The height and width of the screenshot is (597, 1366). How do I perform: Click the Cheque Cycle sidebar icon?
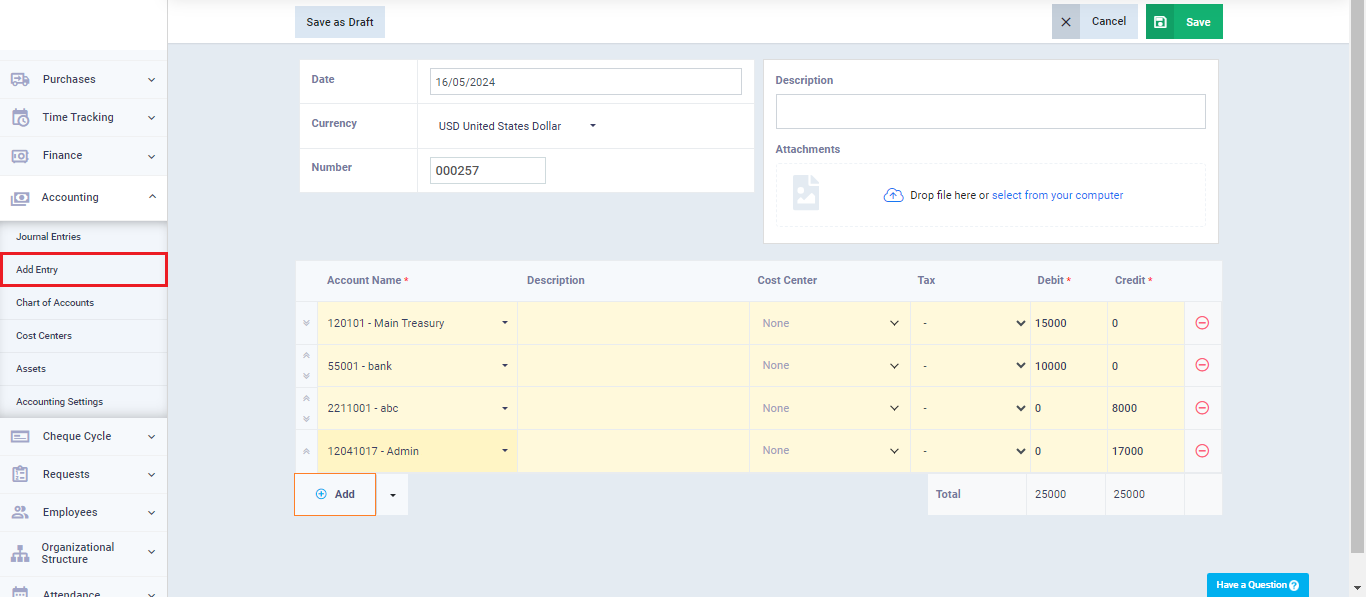pyautogui.click(x=20, y=436)
